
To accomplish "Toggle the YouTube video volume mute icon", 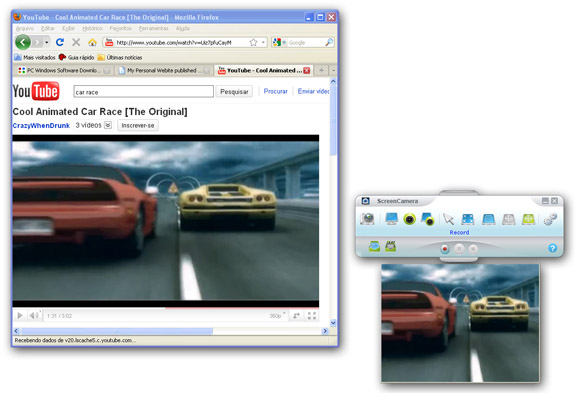I will pyautogui.click(x=34, y=315).
